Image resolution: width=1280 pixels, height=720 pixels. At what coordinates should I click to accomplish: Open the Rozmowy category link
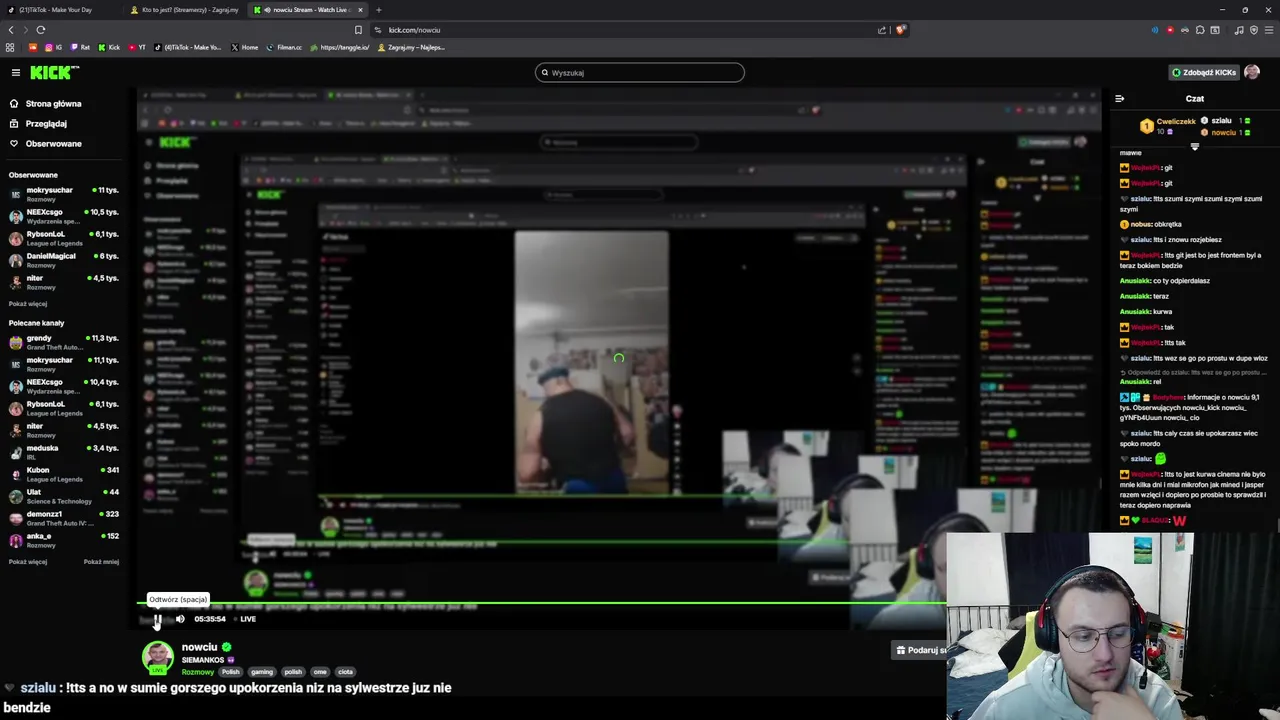tap(198, 672)
